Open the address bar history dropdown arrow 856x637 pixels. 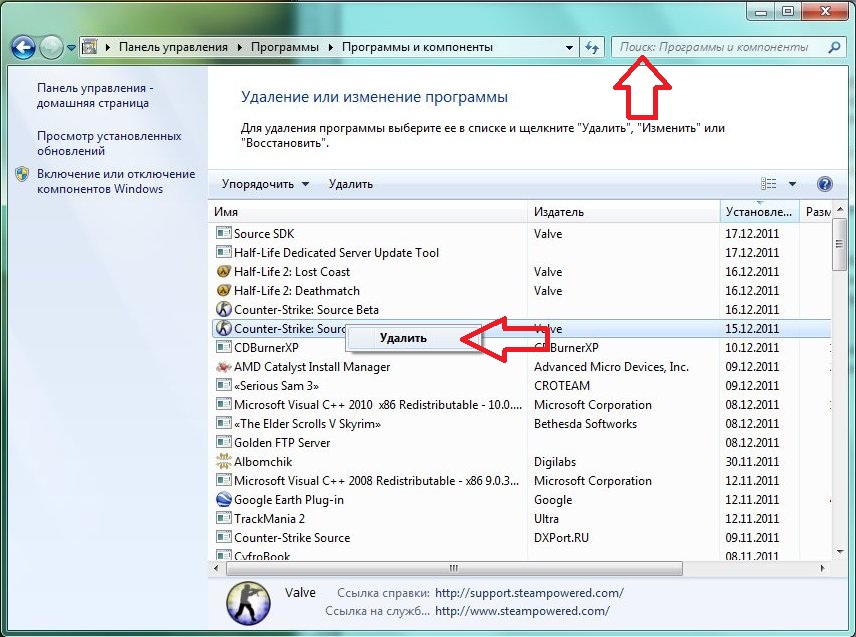pyautogui.click(x=568, y=47)
